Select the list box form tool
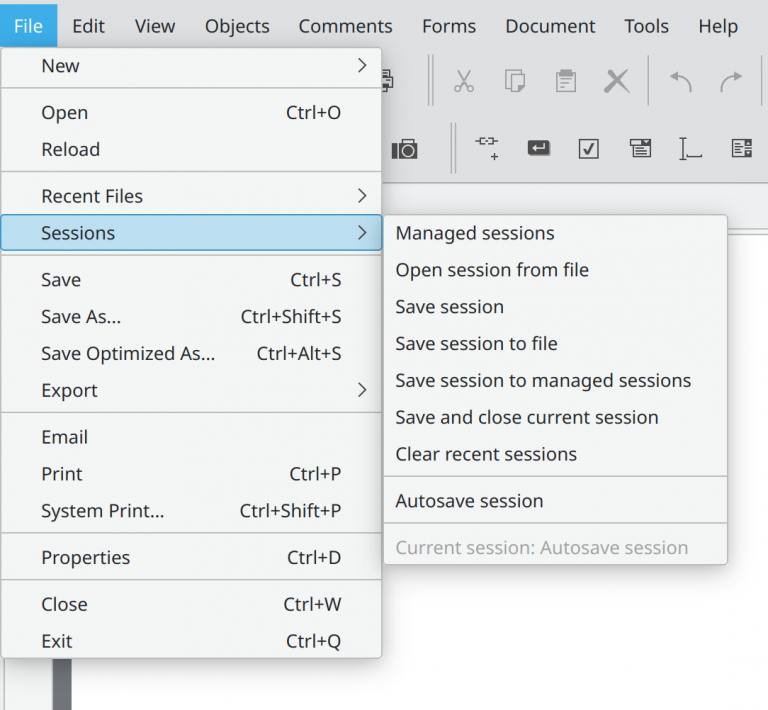Screen dimensions: 768x710 coord(741,149)
